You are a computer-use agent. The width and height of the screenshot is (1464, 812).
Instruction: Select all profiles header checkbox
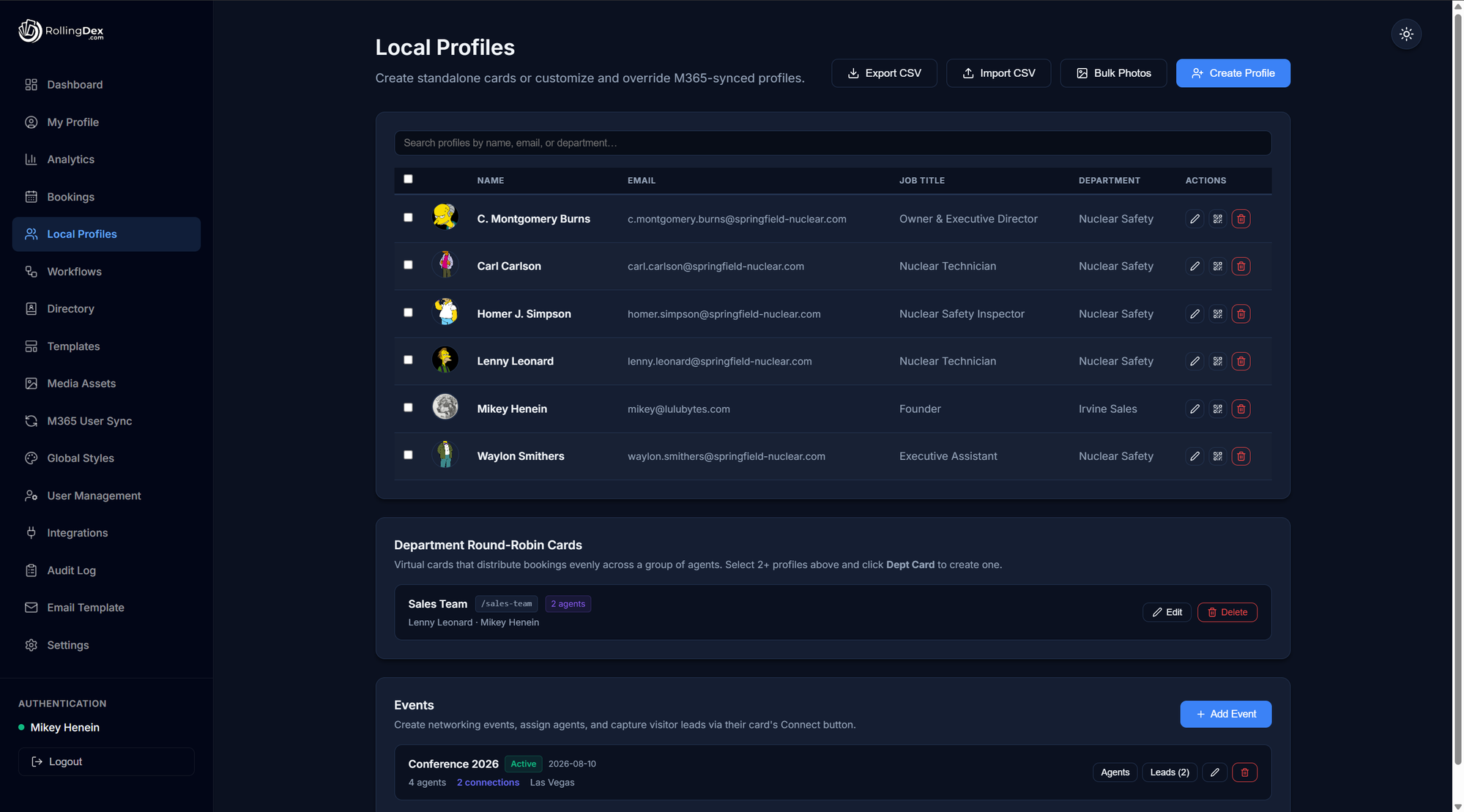pyautogui.click(x=408, y=179)
